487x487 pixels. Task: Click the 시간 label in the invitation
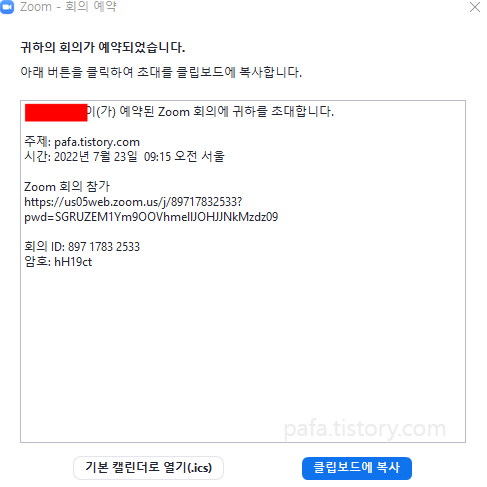37,156
